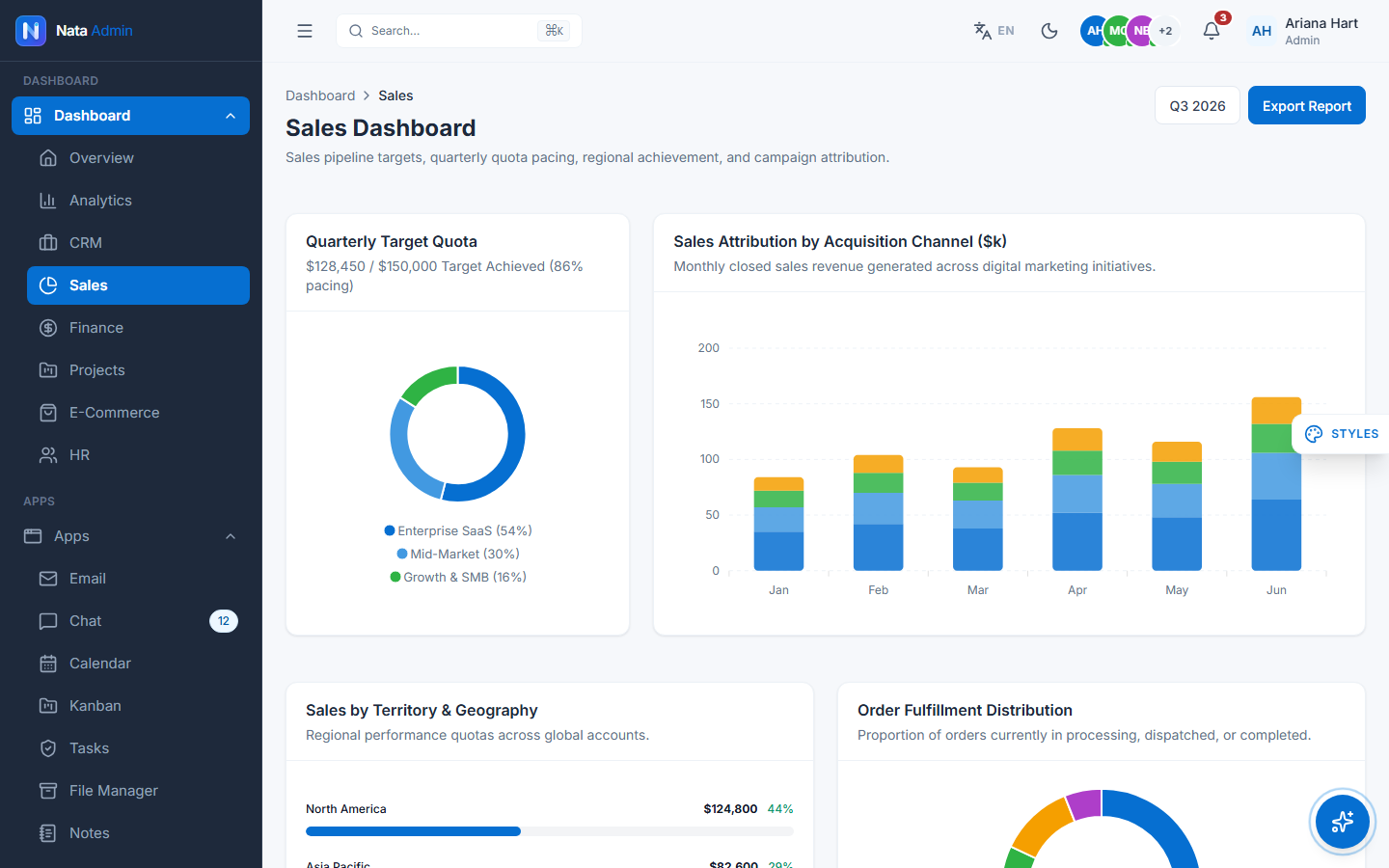Toggle the Enterprise SaaS legend series
The image size is (1389, 868).
click(458, 530)
